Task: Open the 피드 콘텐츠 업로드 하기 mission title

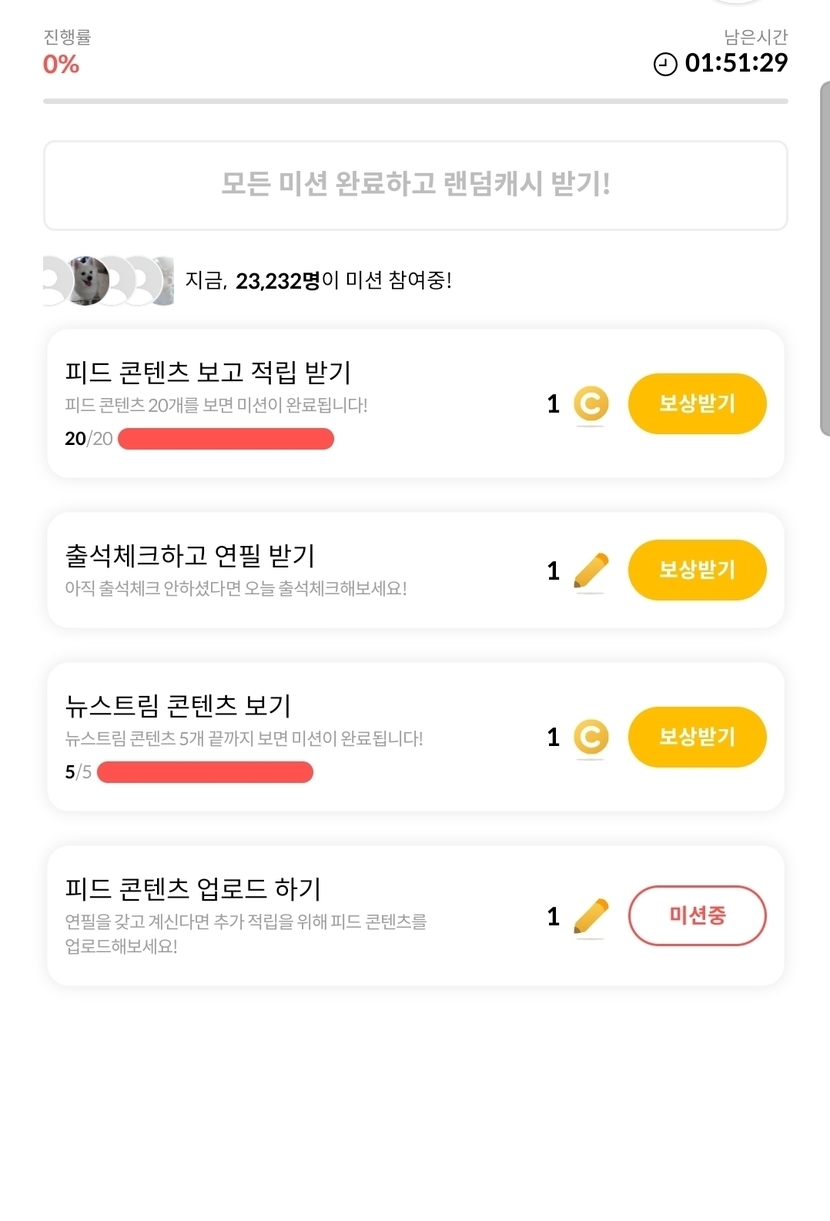Action: tap(193, 888)
